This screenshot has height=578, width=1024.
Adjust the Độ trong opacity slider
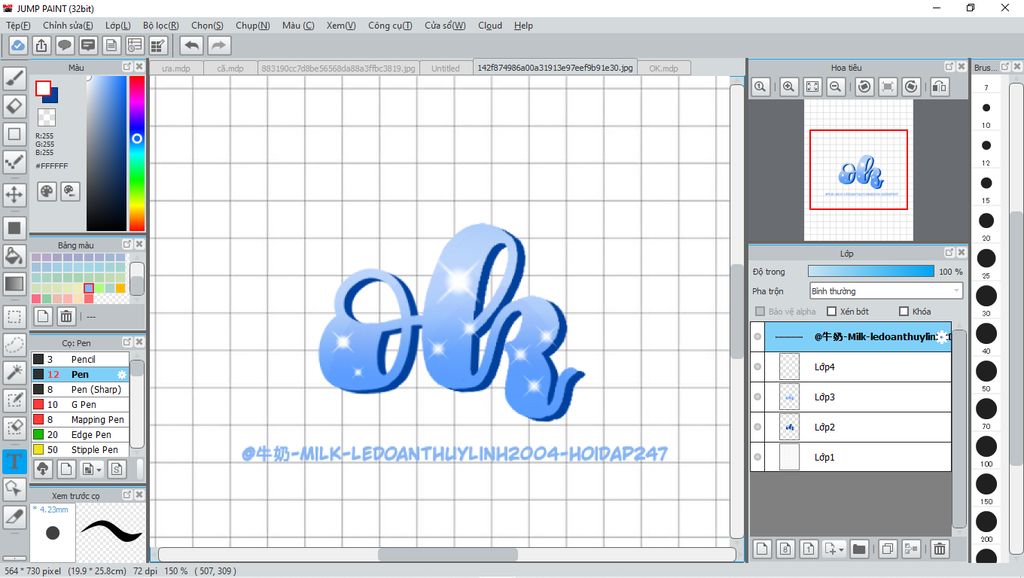pos(871,271)
